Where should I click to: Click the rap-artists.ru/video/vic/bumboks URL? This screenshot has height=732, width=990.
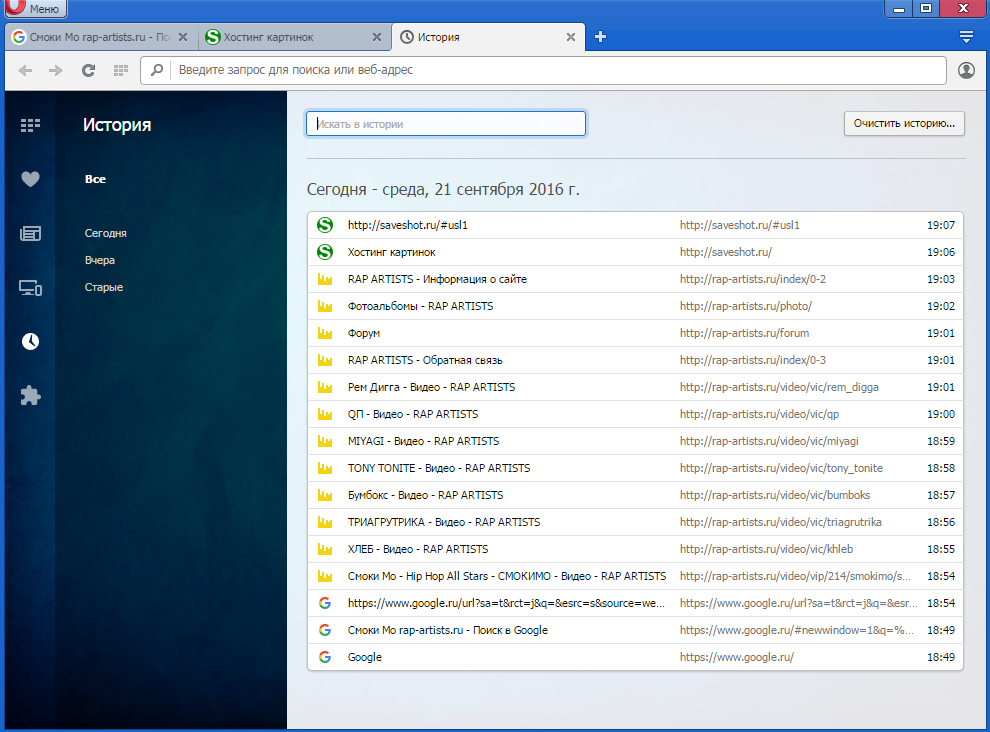pyautogui.click(x=775, y=495)
